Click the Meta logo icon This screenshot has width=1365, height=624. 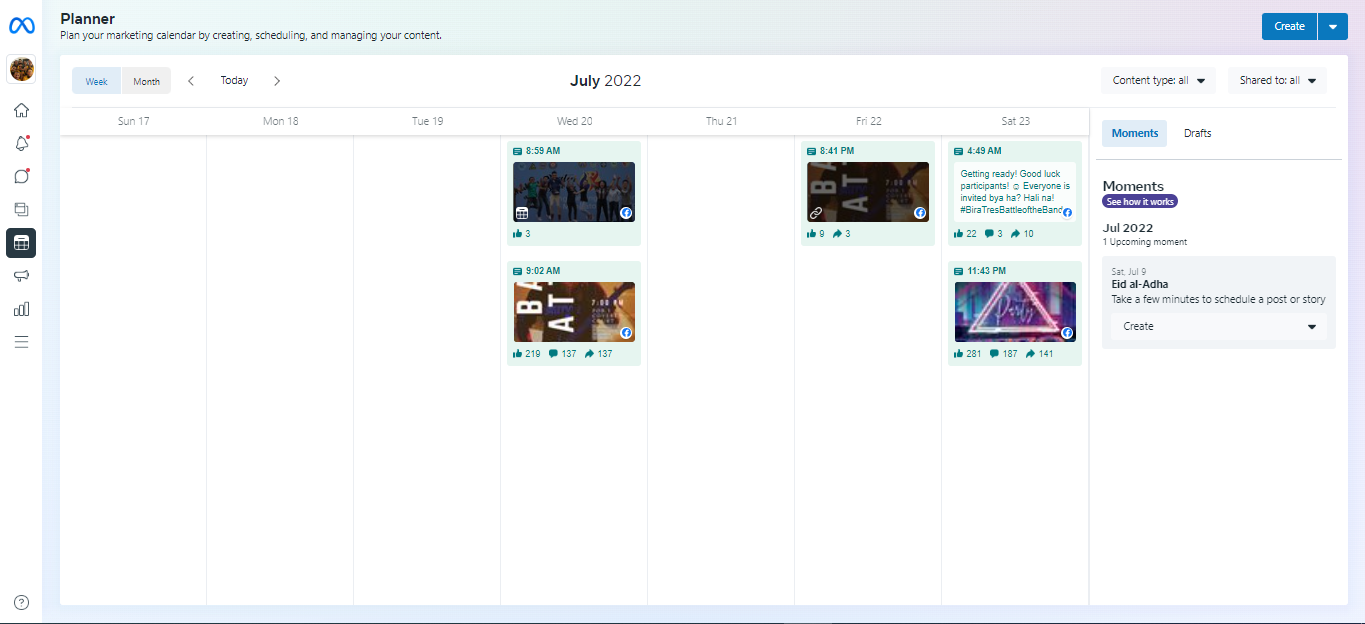[22, 27]
